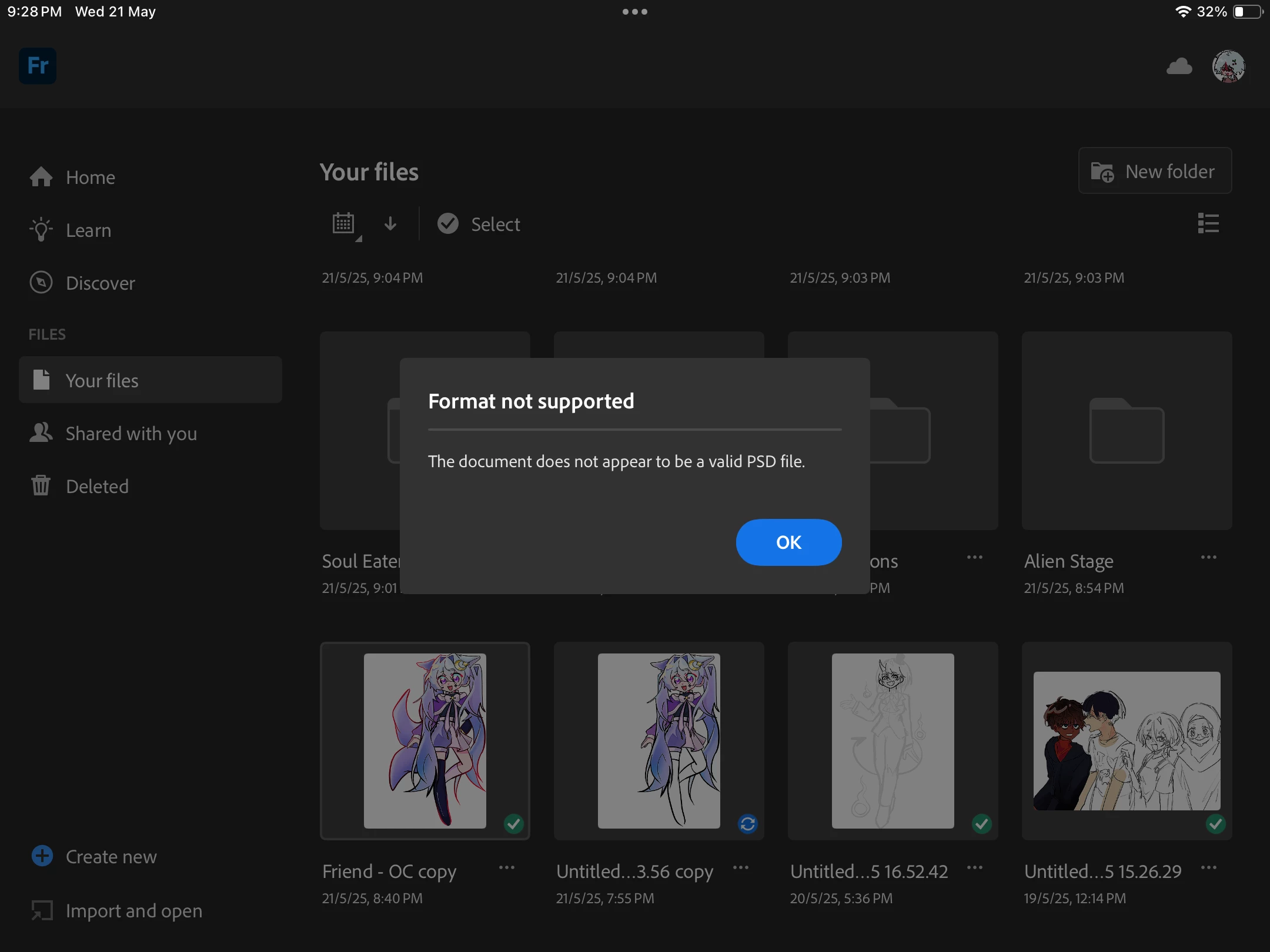Image resolution: width=1270 pixels, height=952 pixels.
Task: Enable Select mode checkmark
Action: pyautogui.click(x=448, y=224)
